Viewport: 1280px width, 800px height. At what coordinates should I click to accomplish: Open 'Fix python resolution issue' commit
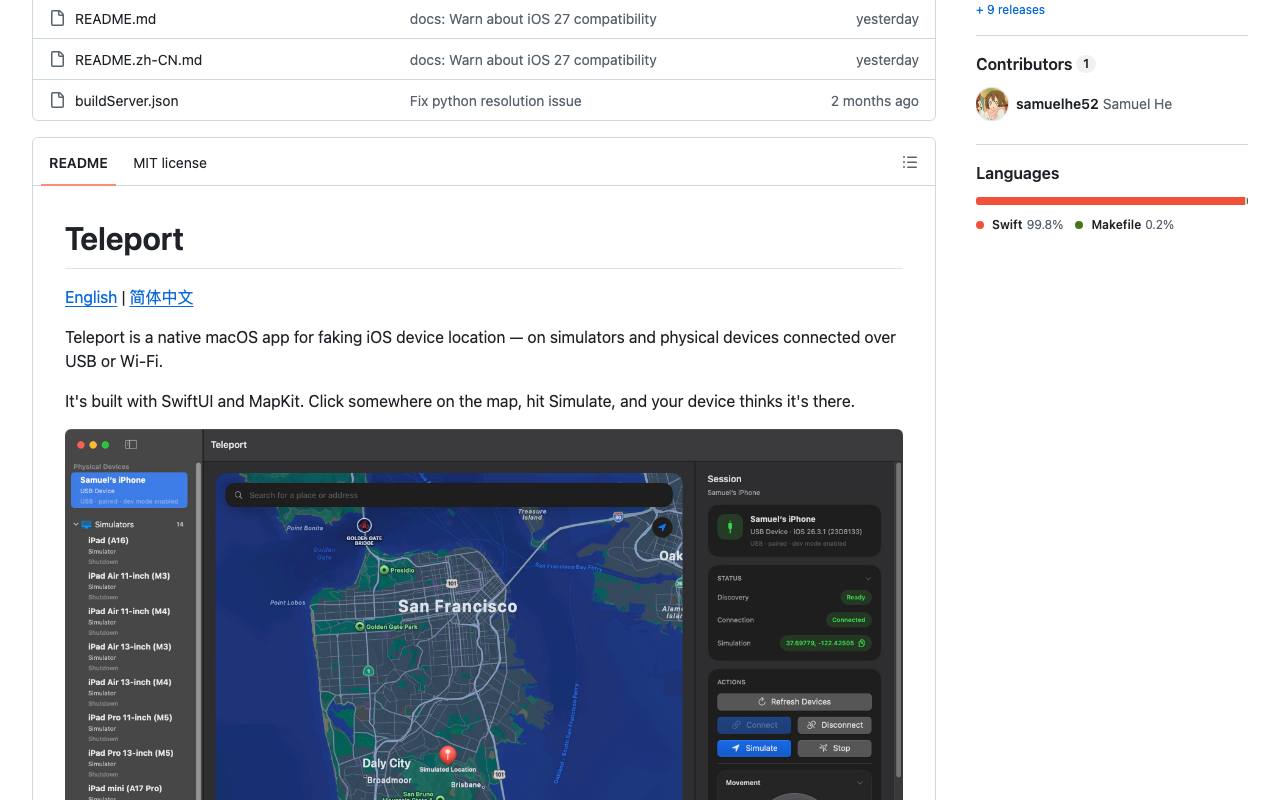click(x=495, y=101)
